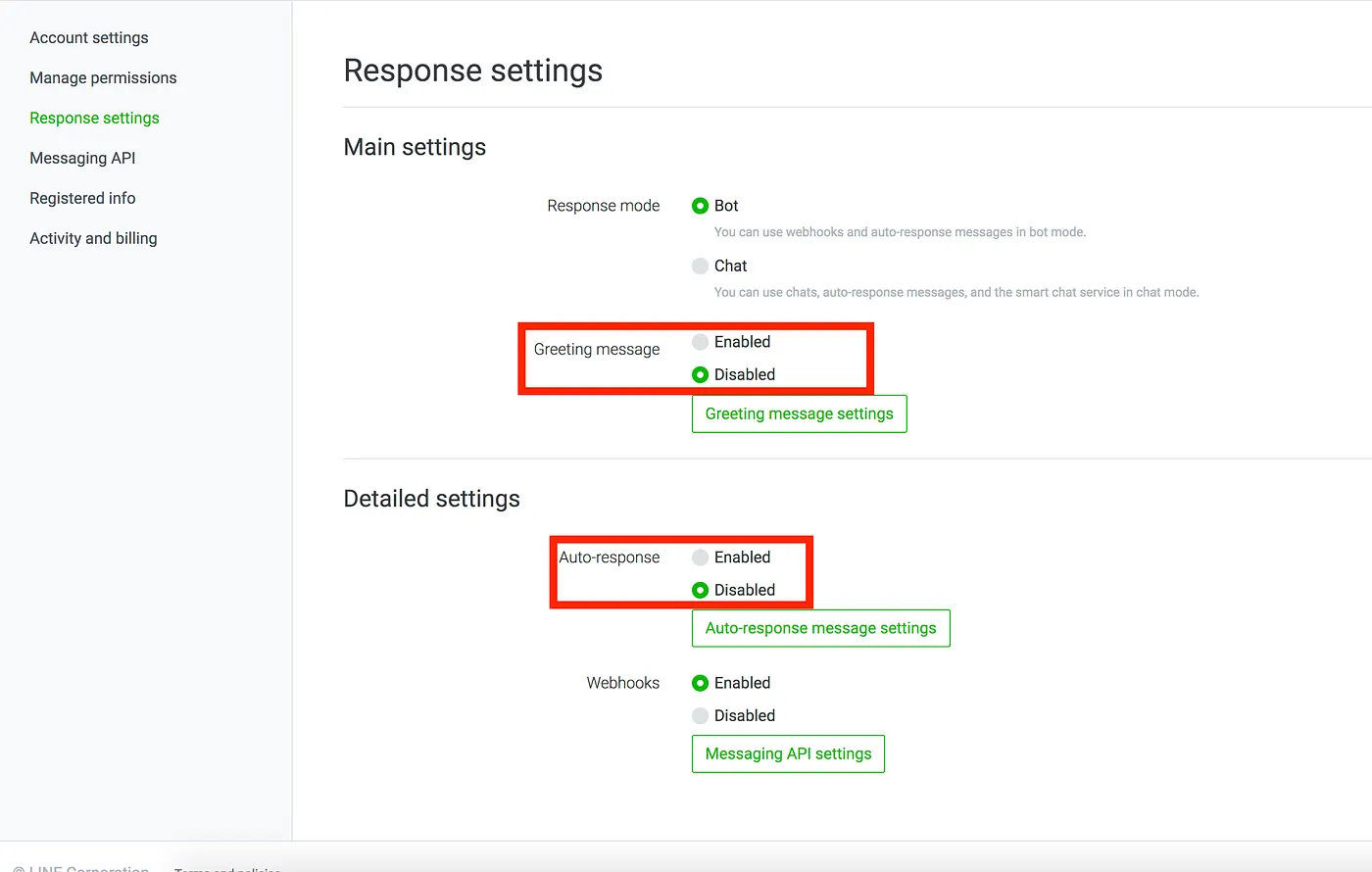Open Account settings in the sidebar

click(89, 37)
